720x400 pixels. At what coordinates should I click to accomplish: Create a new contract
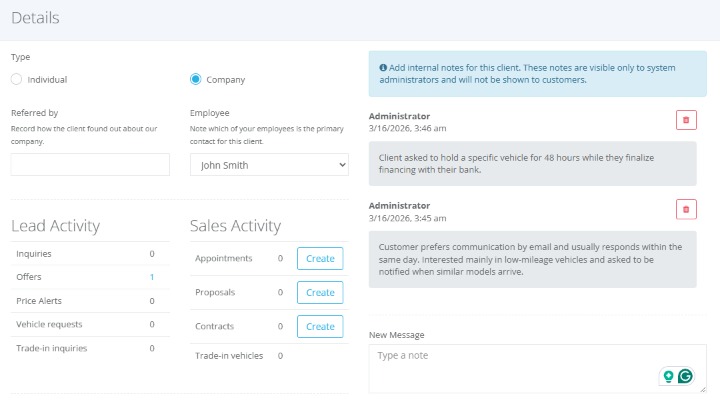point(320,327)
